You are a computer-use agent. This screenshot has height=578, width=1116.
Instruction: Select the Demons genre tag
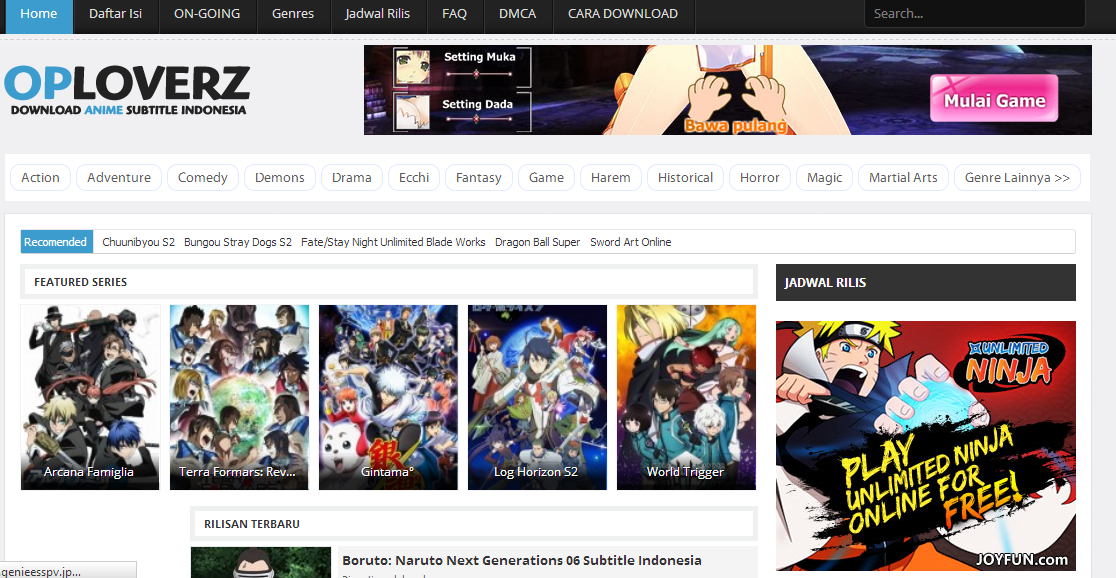[x=280, y=178]
